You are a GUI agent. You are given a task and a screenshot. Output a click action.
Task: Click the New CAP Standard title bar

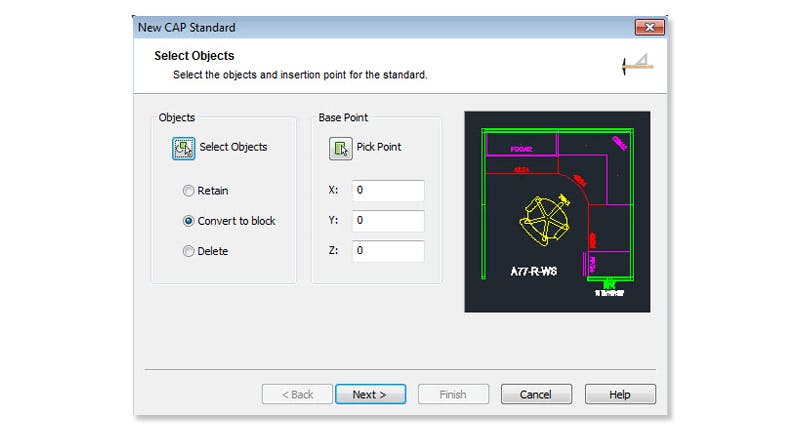(383, 28)
